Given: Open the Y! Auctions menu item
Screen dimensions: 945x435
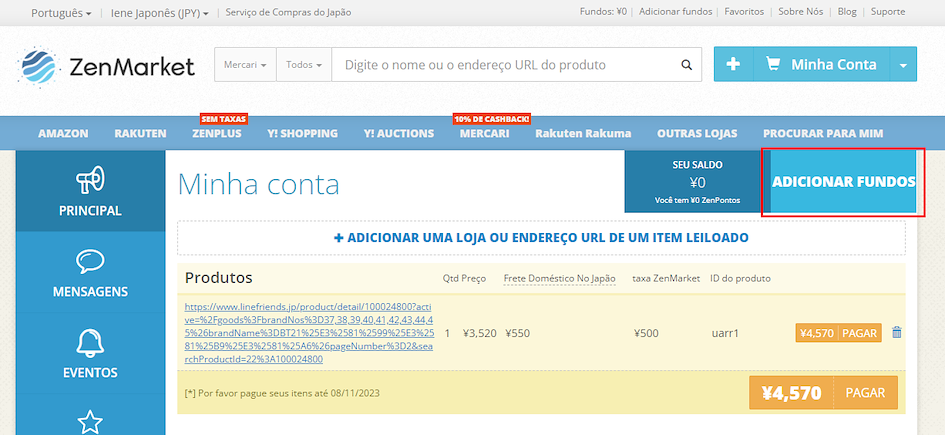Looking at the screenshot, I should point(399,134).
